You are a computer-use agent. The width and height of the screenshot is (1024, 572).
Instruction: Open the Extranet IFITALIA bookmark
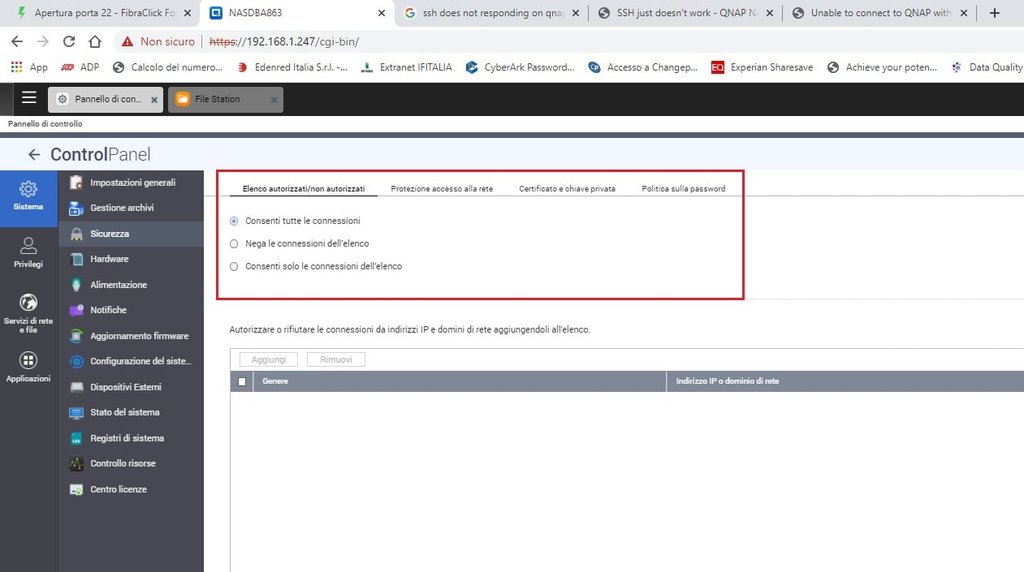pos(407,67)
